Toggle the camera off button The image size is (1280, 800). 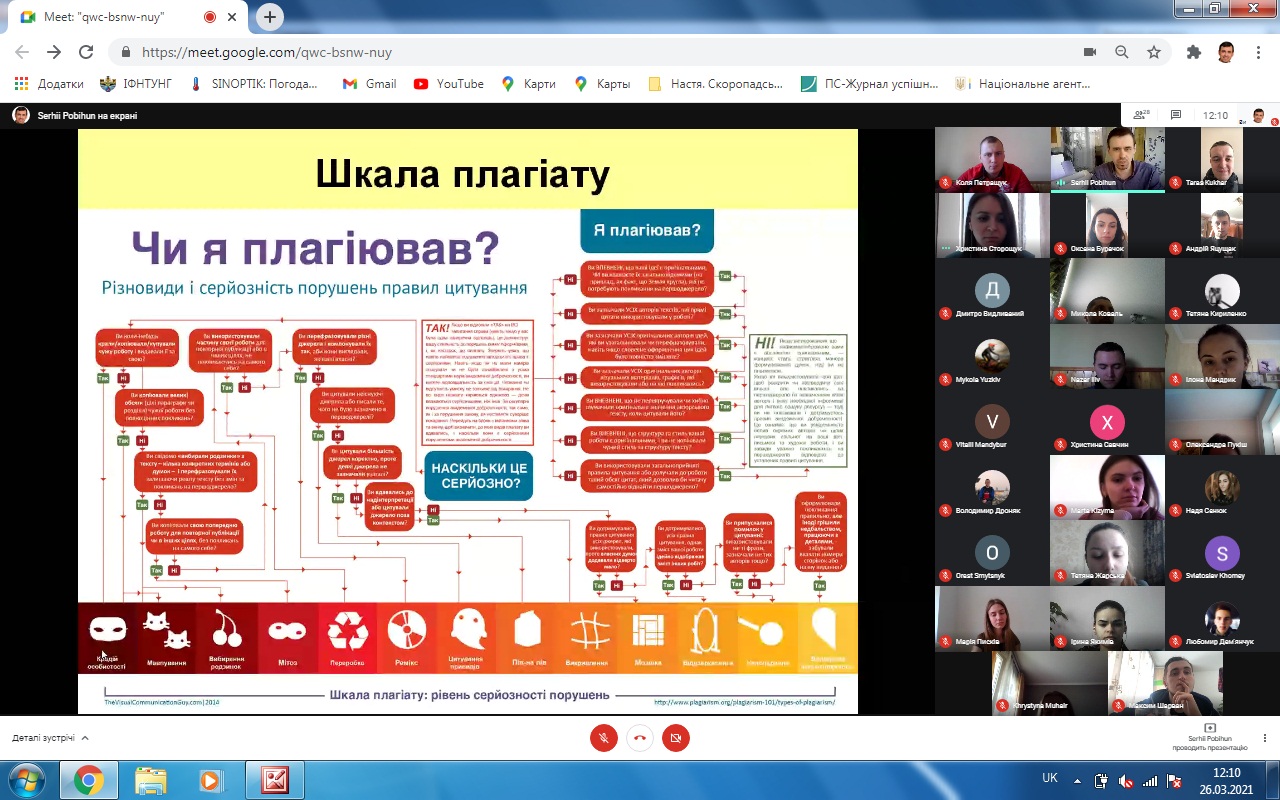click(676, 738)
